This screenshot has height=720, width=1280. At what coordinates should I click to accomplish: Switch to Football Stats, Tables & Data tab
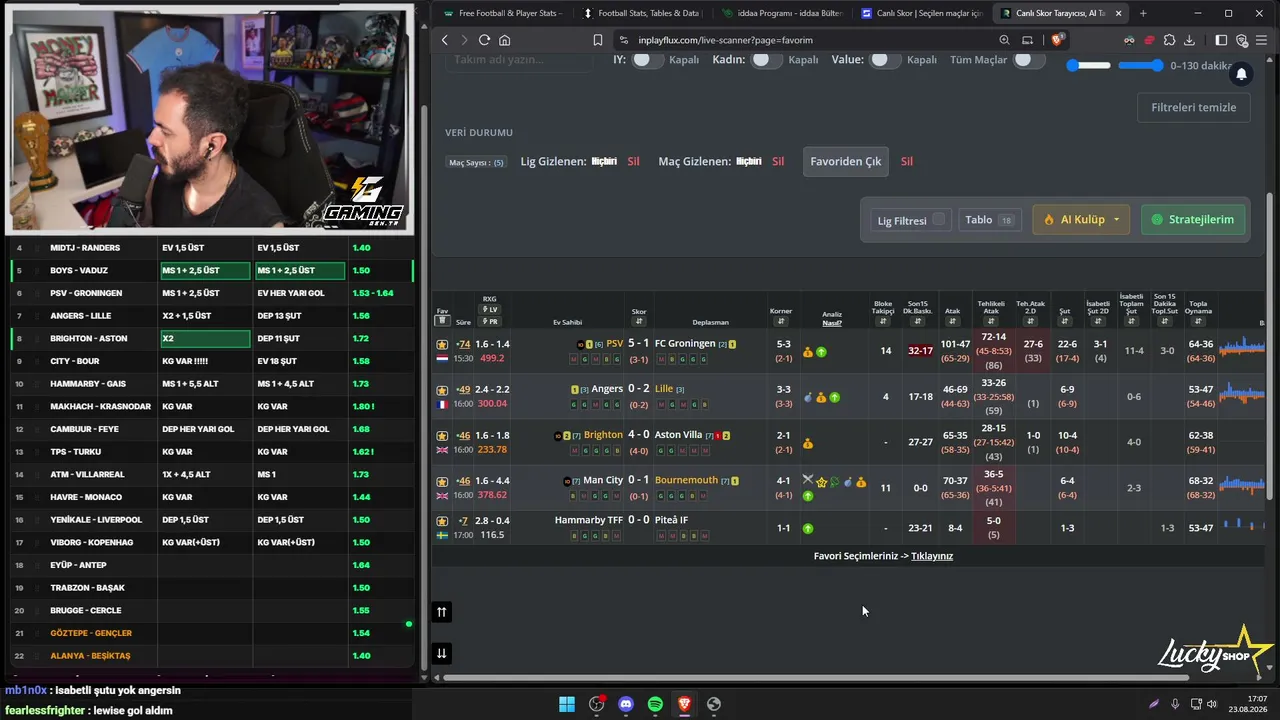pos(642,13)
